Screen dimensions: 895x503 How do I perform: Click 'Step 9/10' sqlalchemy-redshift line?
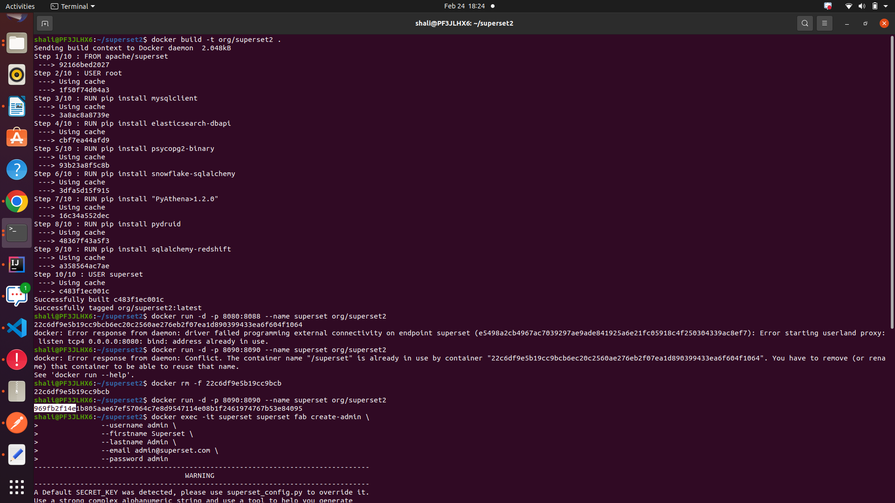point(132,249)
